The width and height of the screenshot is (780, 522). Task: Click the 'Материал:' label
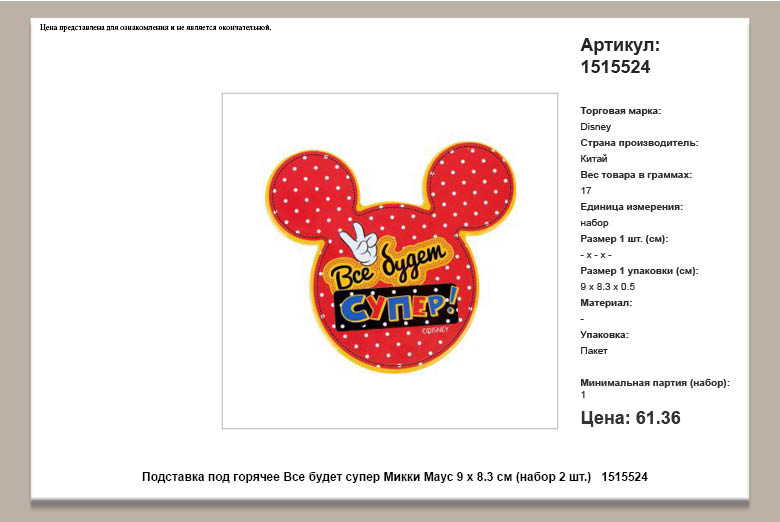(x=606, y=303)
